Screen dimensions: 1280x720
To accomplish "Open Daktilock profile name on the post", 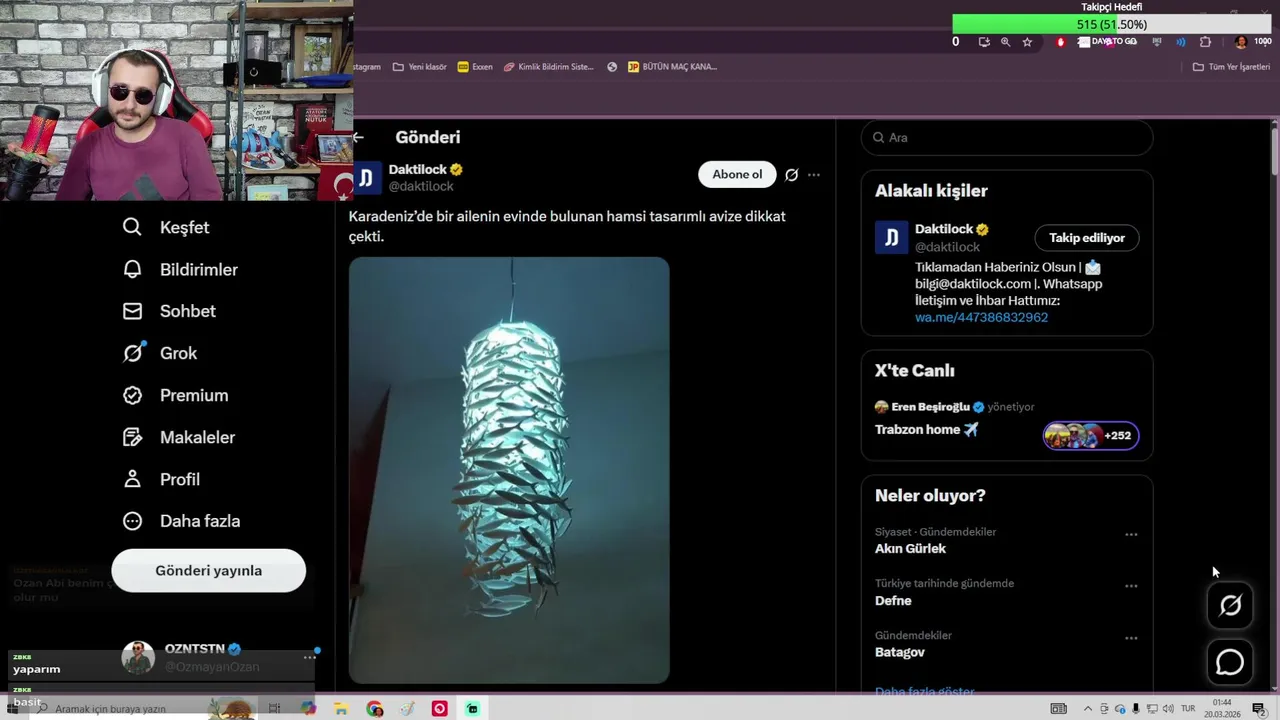I will tap(418, 169).
